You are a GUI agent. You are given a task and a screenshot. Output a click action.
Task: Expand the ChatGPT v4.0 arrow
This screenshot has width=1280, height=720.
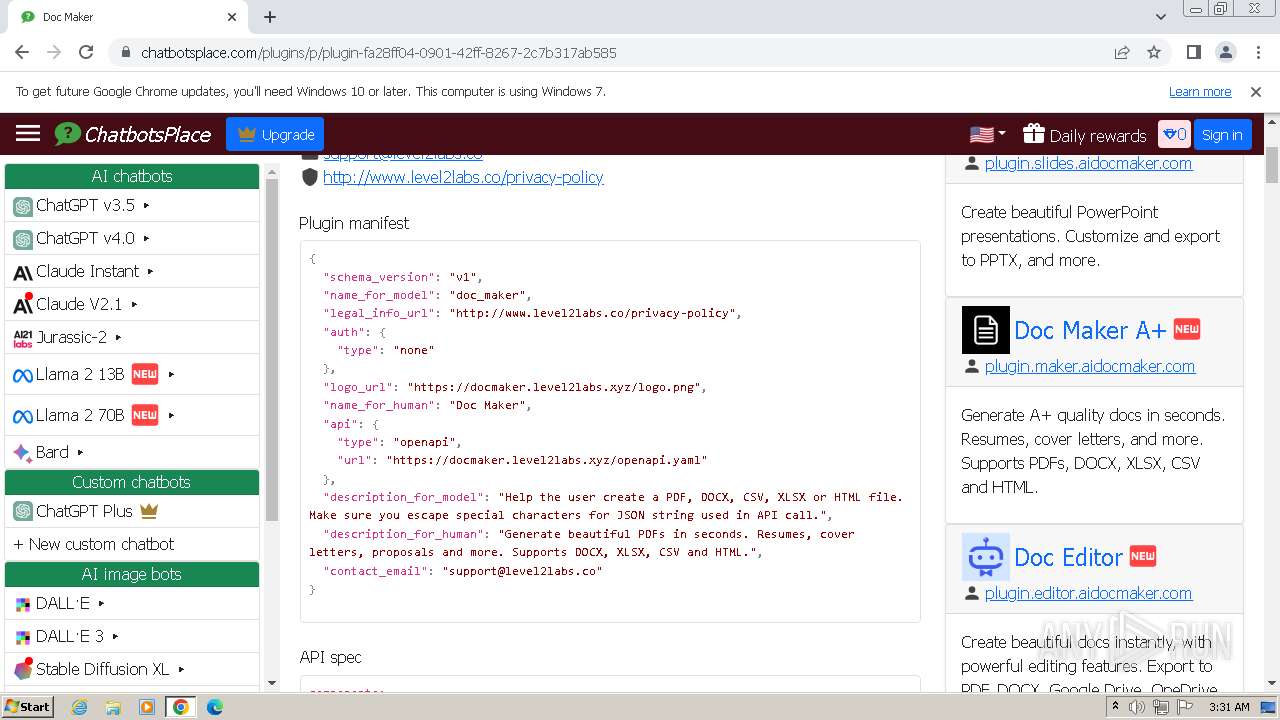click(x=147, y=238)
